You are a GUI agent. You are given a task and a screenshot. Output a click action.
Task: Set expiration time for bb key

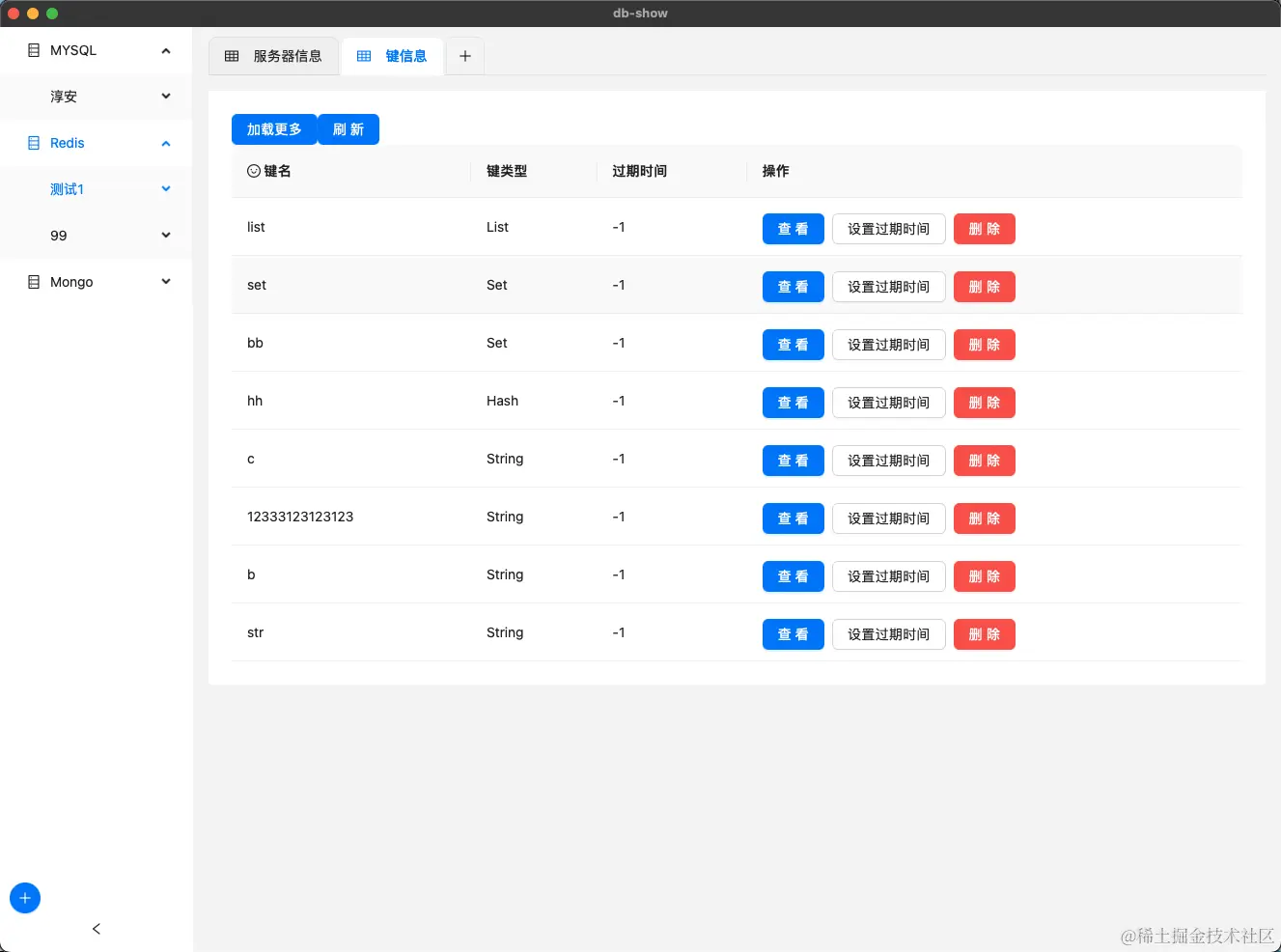click(889, 345)
